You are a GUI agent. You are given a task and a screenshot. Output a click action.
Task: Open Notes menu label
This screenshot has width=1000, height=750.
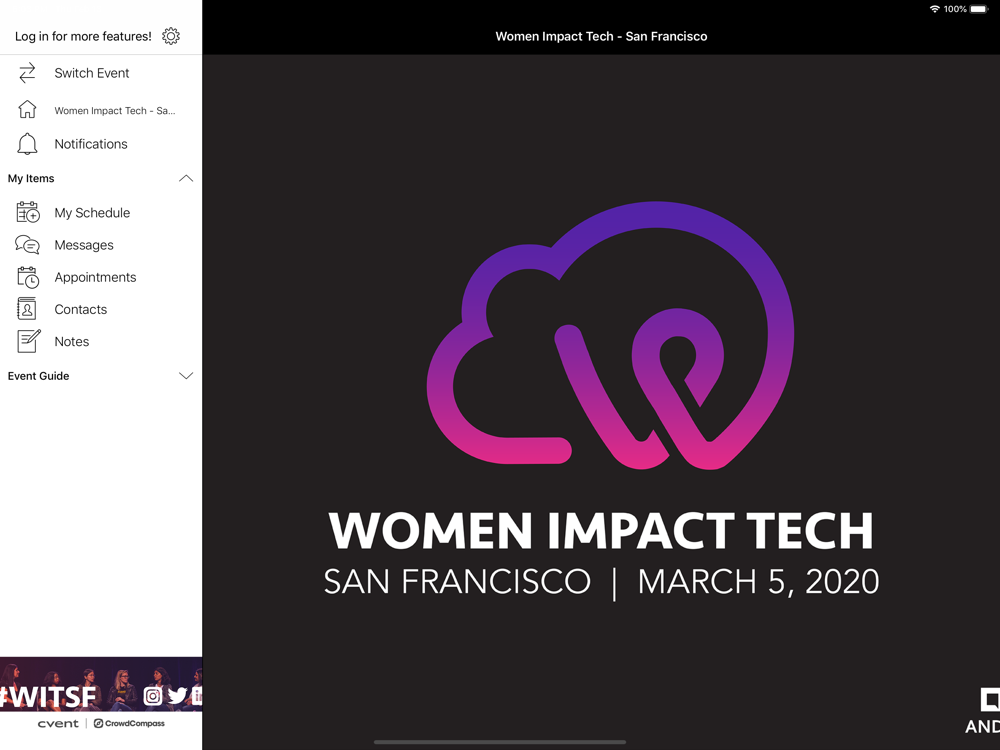tap(72, 342)
